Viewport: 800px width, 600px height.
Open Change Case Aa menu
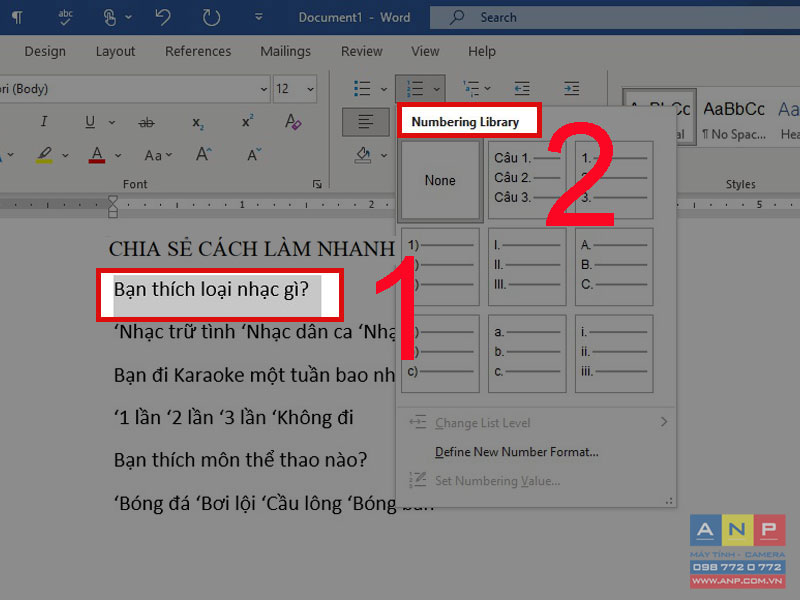[x=158, y=155]
